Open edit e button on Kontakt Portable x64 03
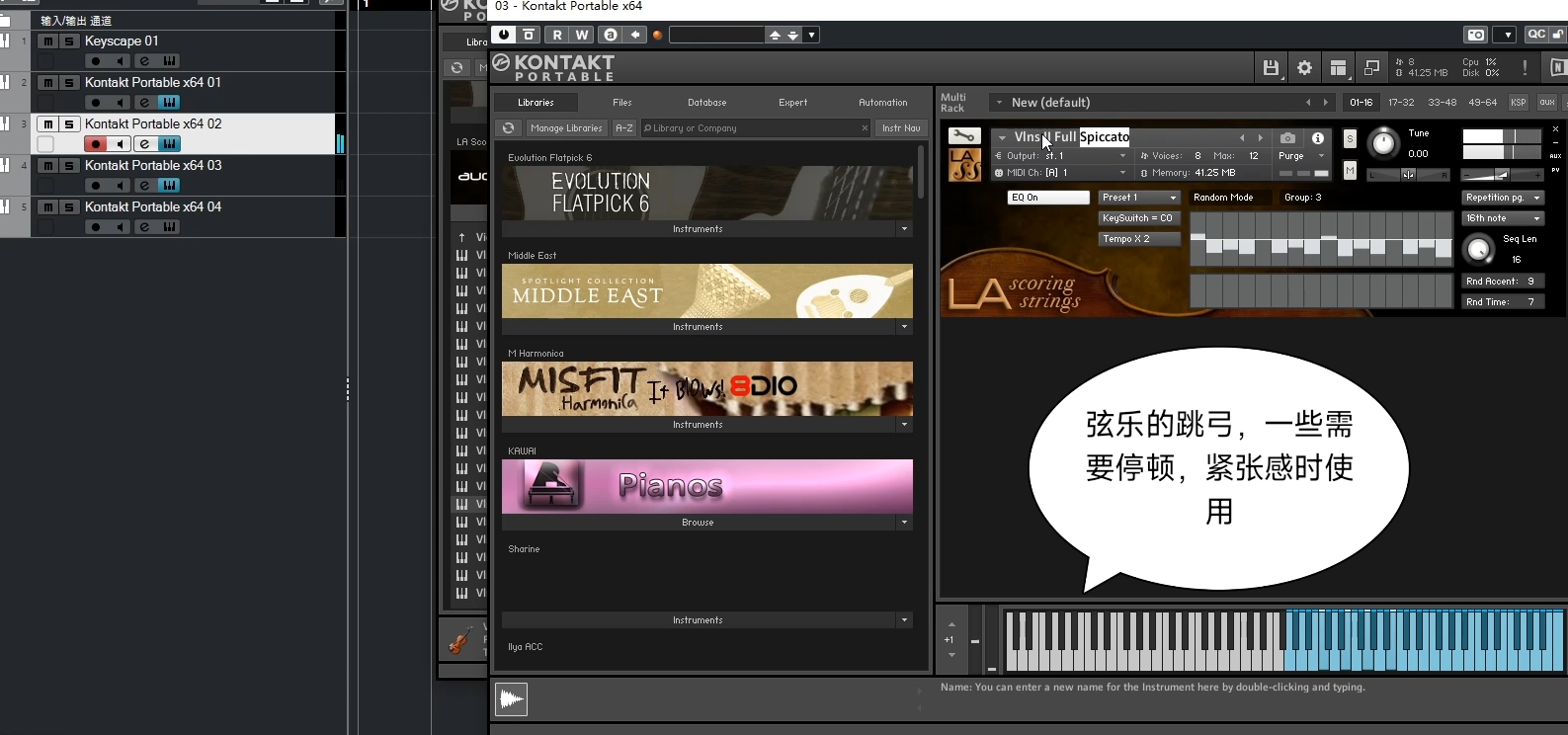This screenshot has height=735, width=1568. [x=144, y=186]
